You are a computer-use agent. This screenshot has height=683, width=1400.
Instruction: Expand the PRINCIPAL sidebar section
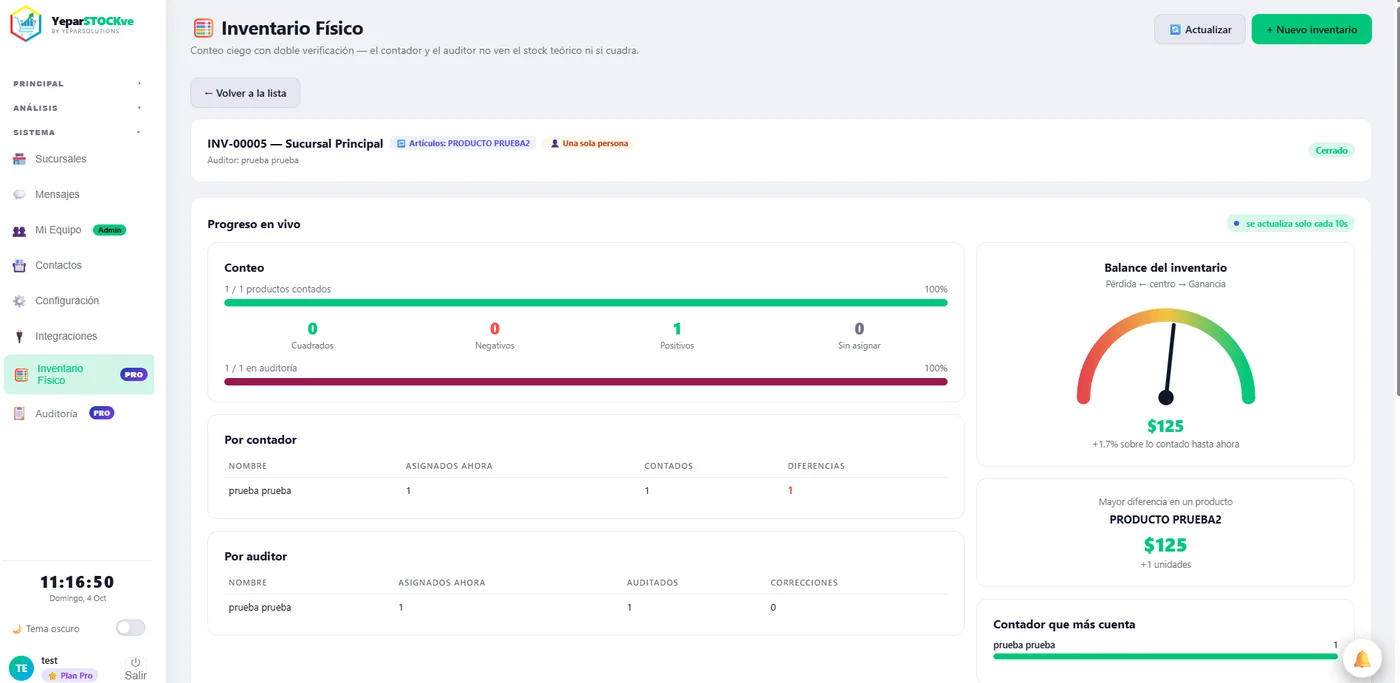tap(77, 84)
